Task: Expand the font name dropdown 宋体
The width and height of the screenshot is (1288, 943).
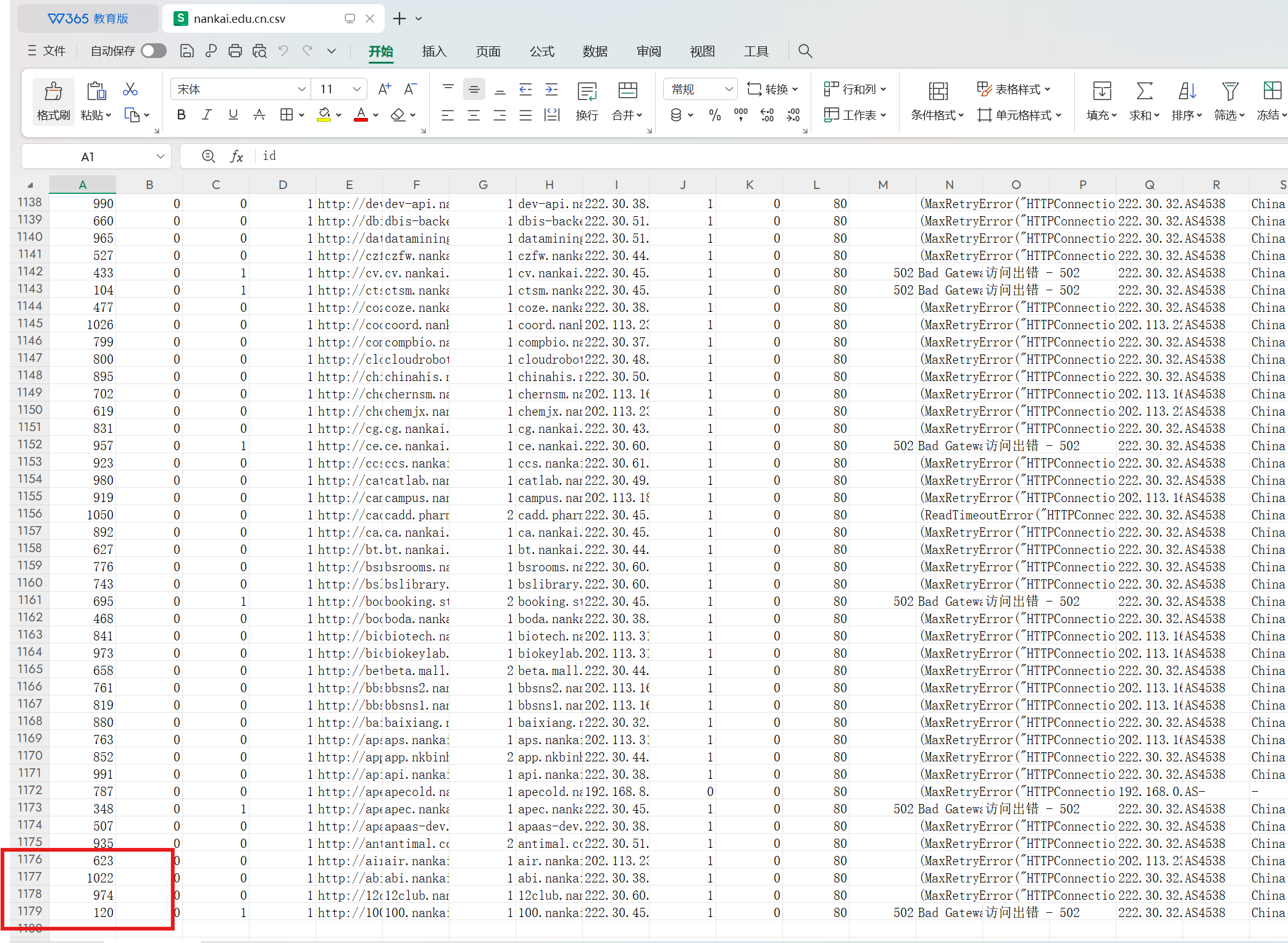Action: tap(301, 90)
